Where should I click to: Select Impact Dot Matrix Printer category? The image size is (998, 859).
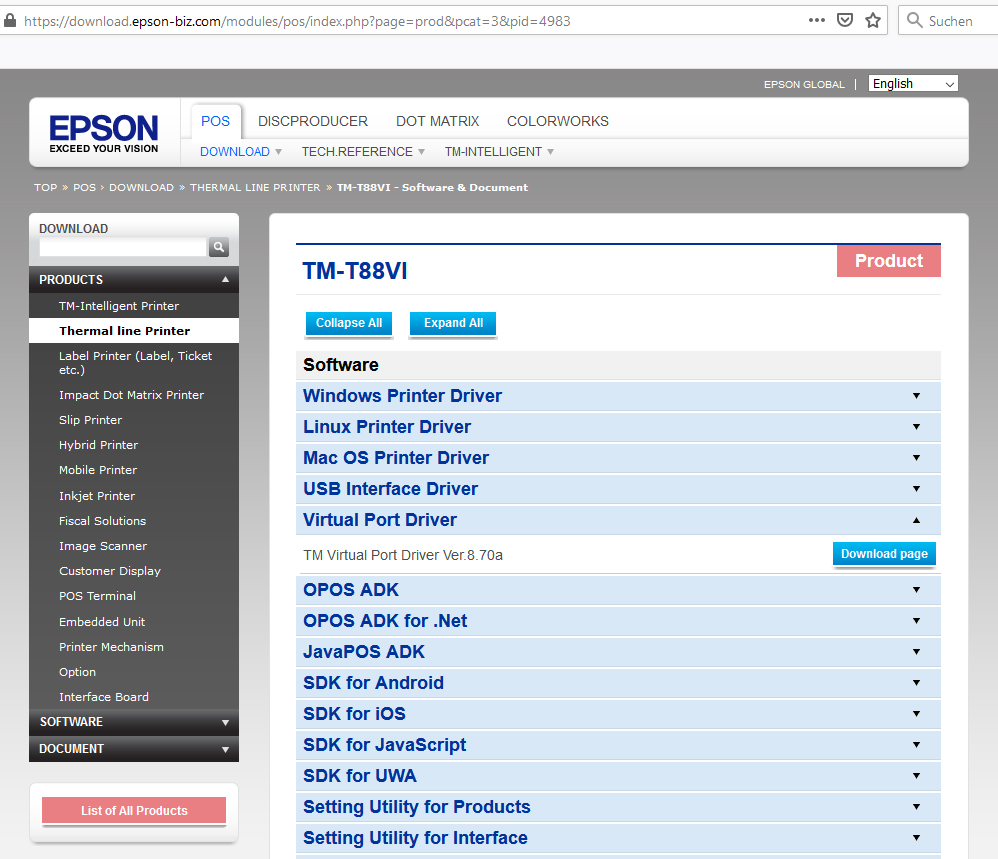(134, 395)
